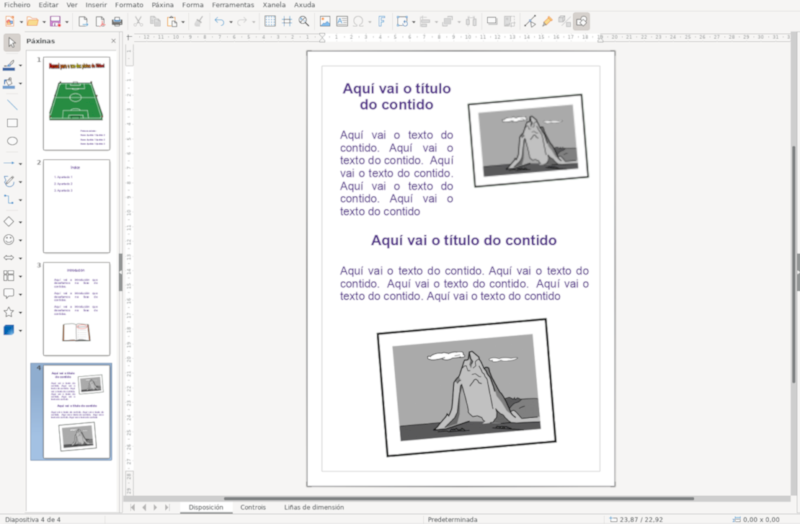Click the Insert Image toolbar icon
800x524 pixels.
[x=325, y=21]
